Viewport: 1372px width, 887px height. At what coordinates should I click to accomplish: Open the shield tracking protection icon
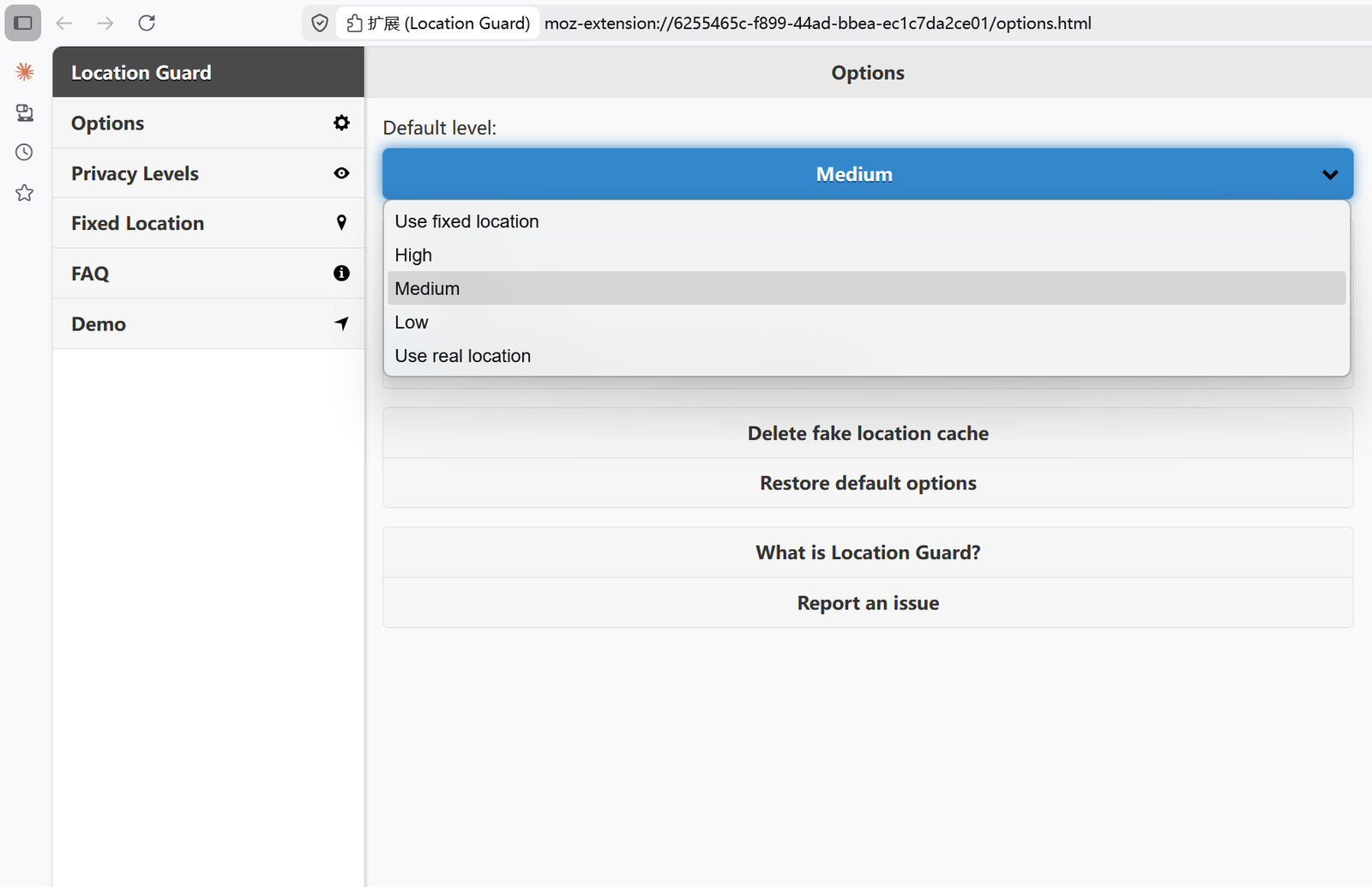tap(320, 23)
